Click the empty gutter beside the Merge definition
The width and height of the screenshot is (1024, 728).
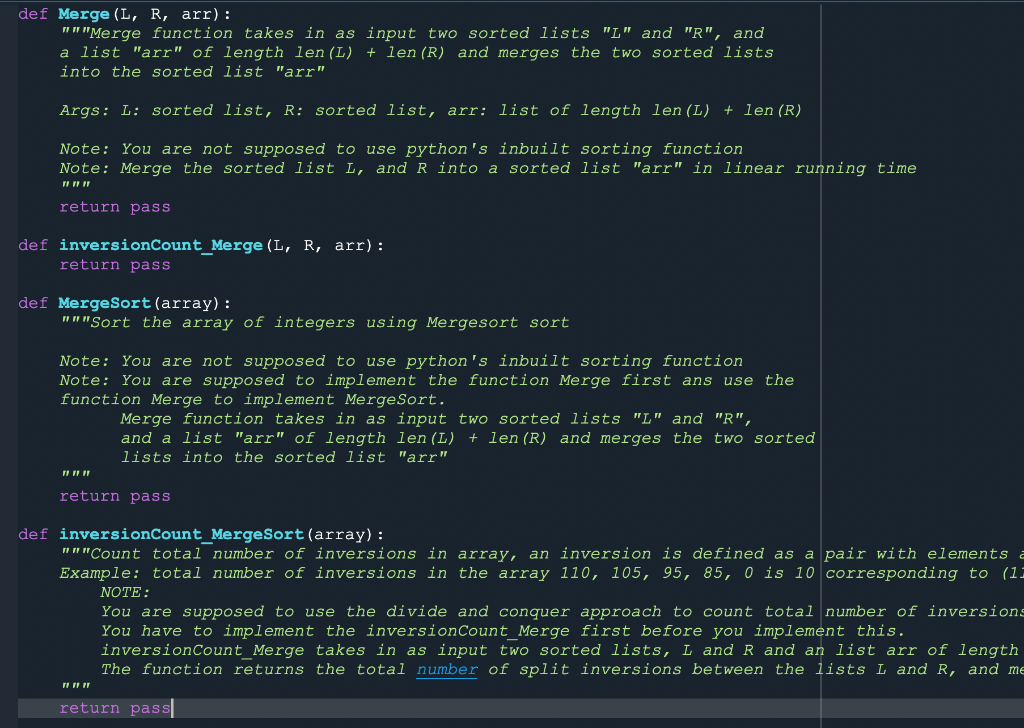pos(10,14)
